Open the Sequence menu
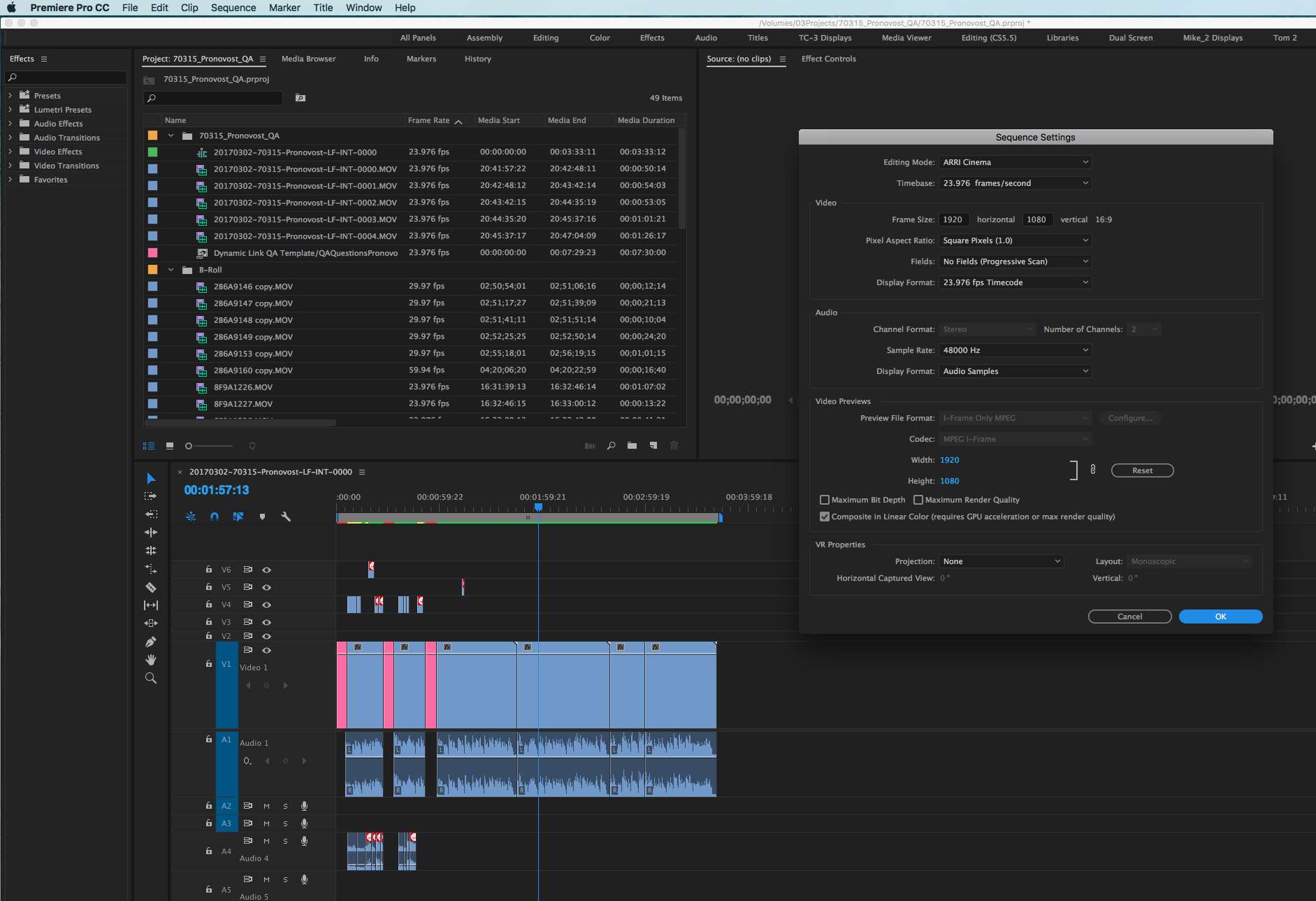The width and height of the screenshot is (1316, 901). tap(233, 8)
